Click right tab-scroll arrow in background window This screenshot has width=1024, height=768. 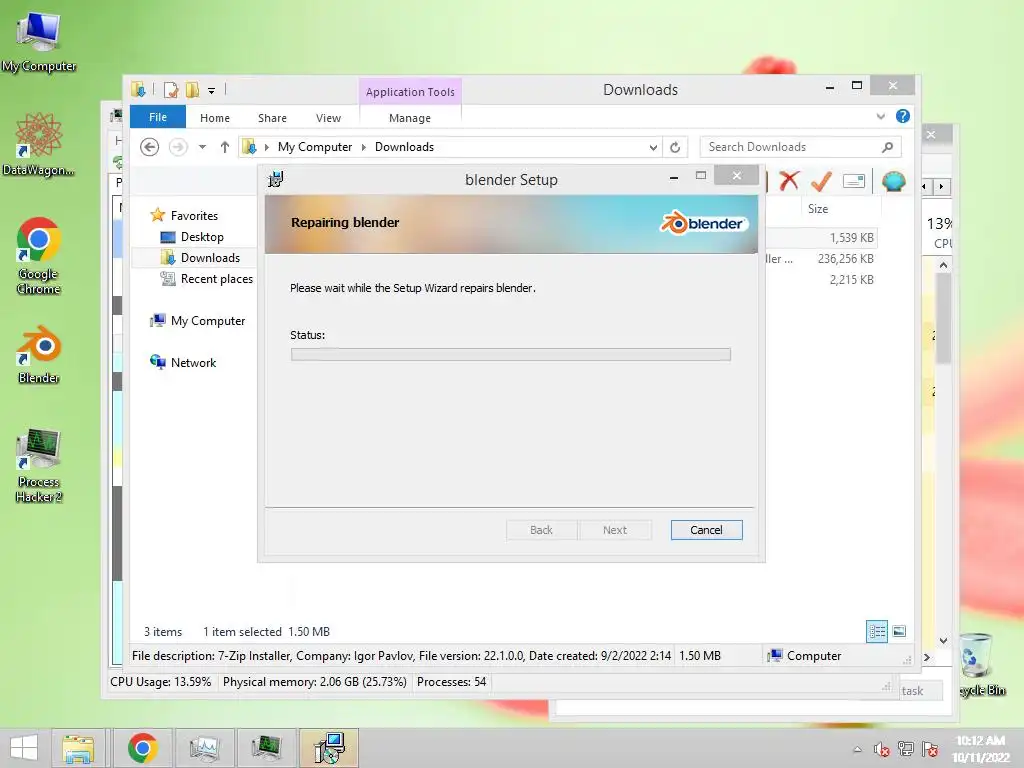(941, 187)
